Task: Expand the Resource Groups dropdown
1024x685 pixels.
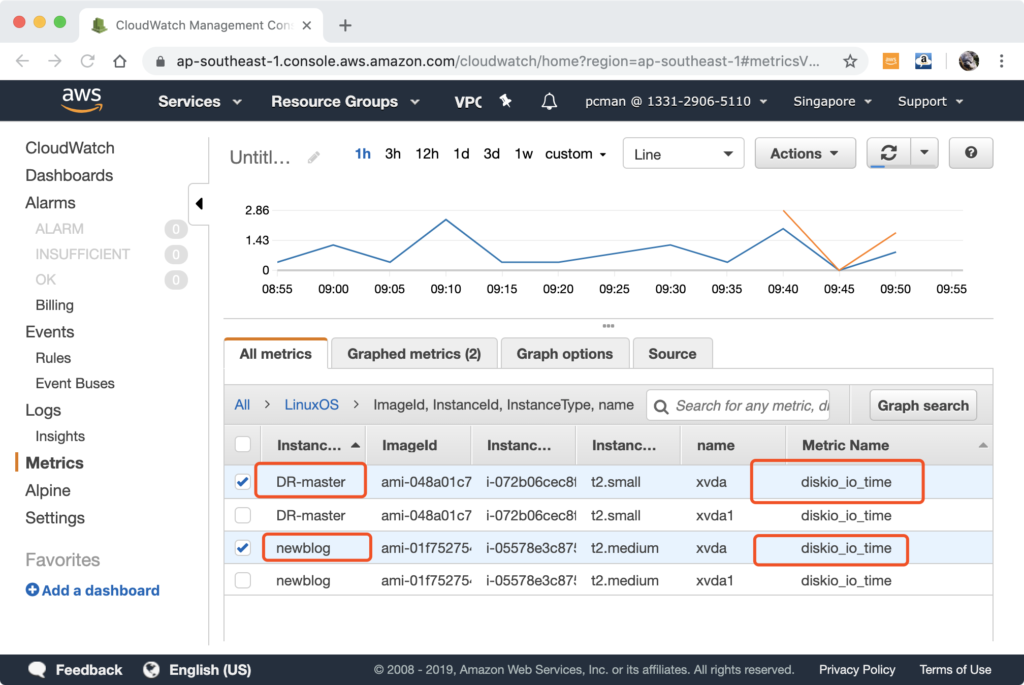Action: pos(345,101)
